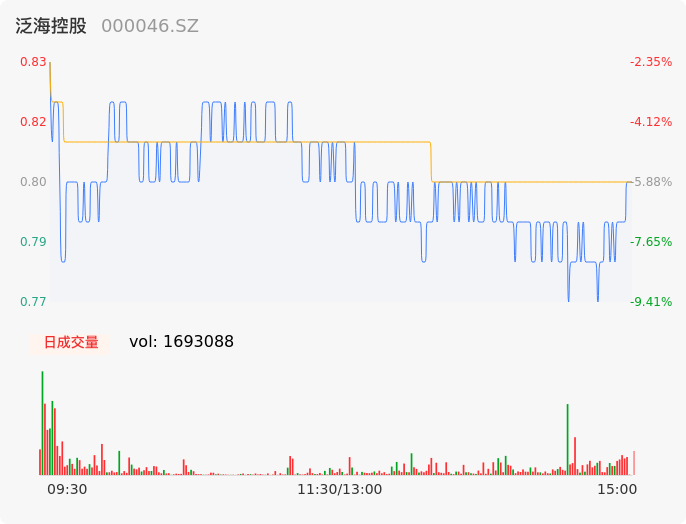Click the 0.83 price axis label
Screen dimensions: 686x524
[x=33, y=62]
